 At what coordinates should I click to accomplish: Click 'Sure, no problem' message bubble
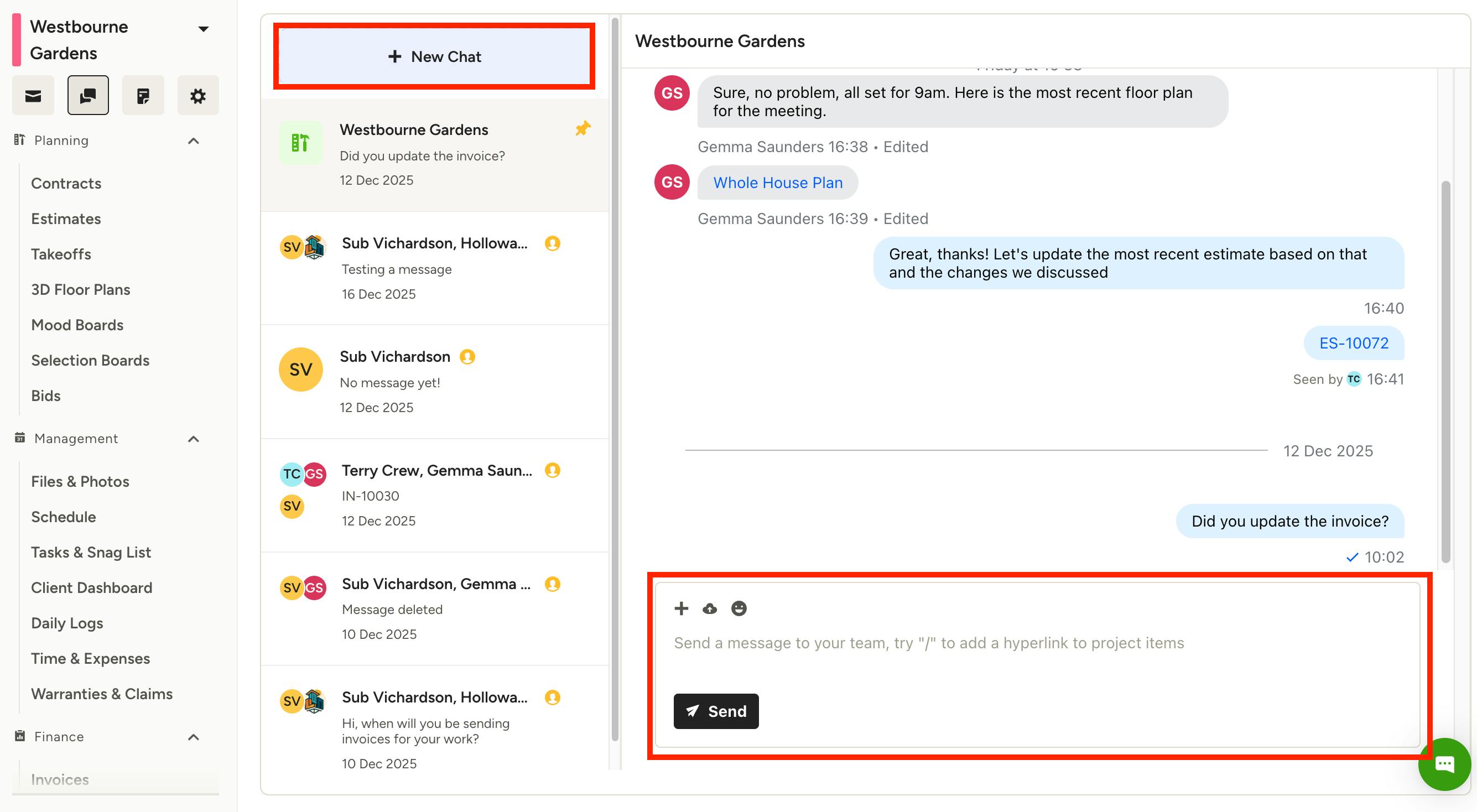click(962, 102)
